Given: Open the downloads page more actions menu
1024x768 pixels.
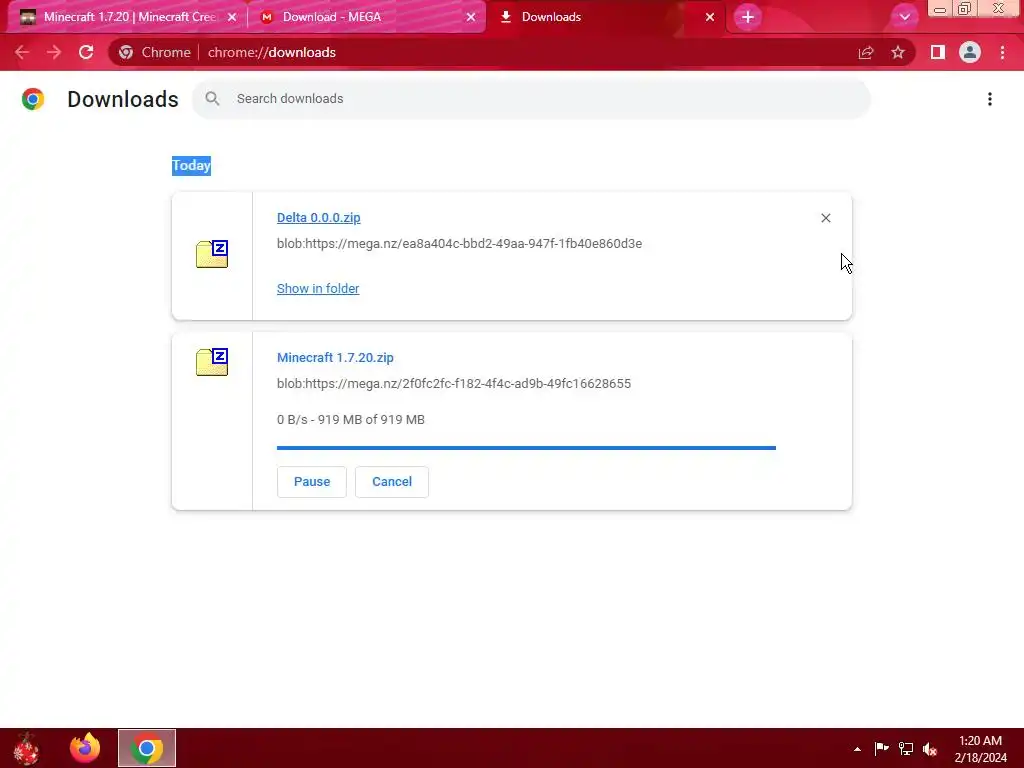Looking at the screenshot, I should (x=990, y=99).
